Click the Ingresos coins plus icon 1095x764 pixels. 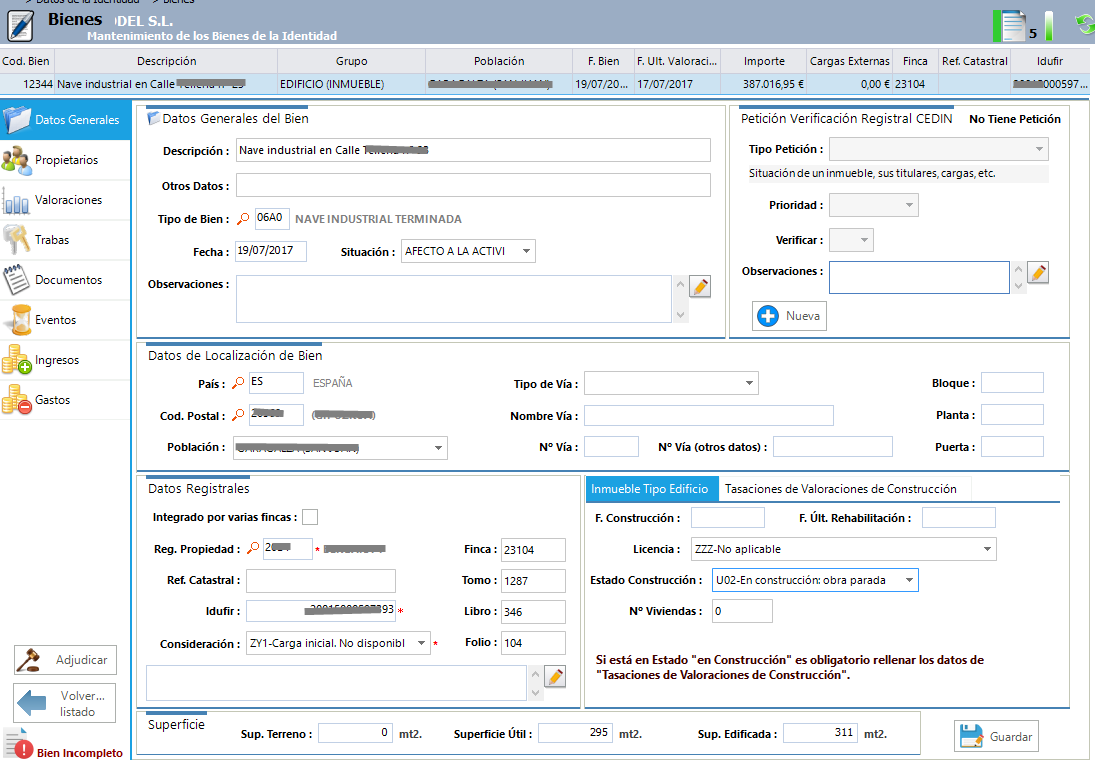click(16, 360)
